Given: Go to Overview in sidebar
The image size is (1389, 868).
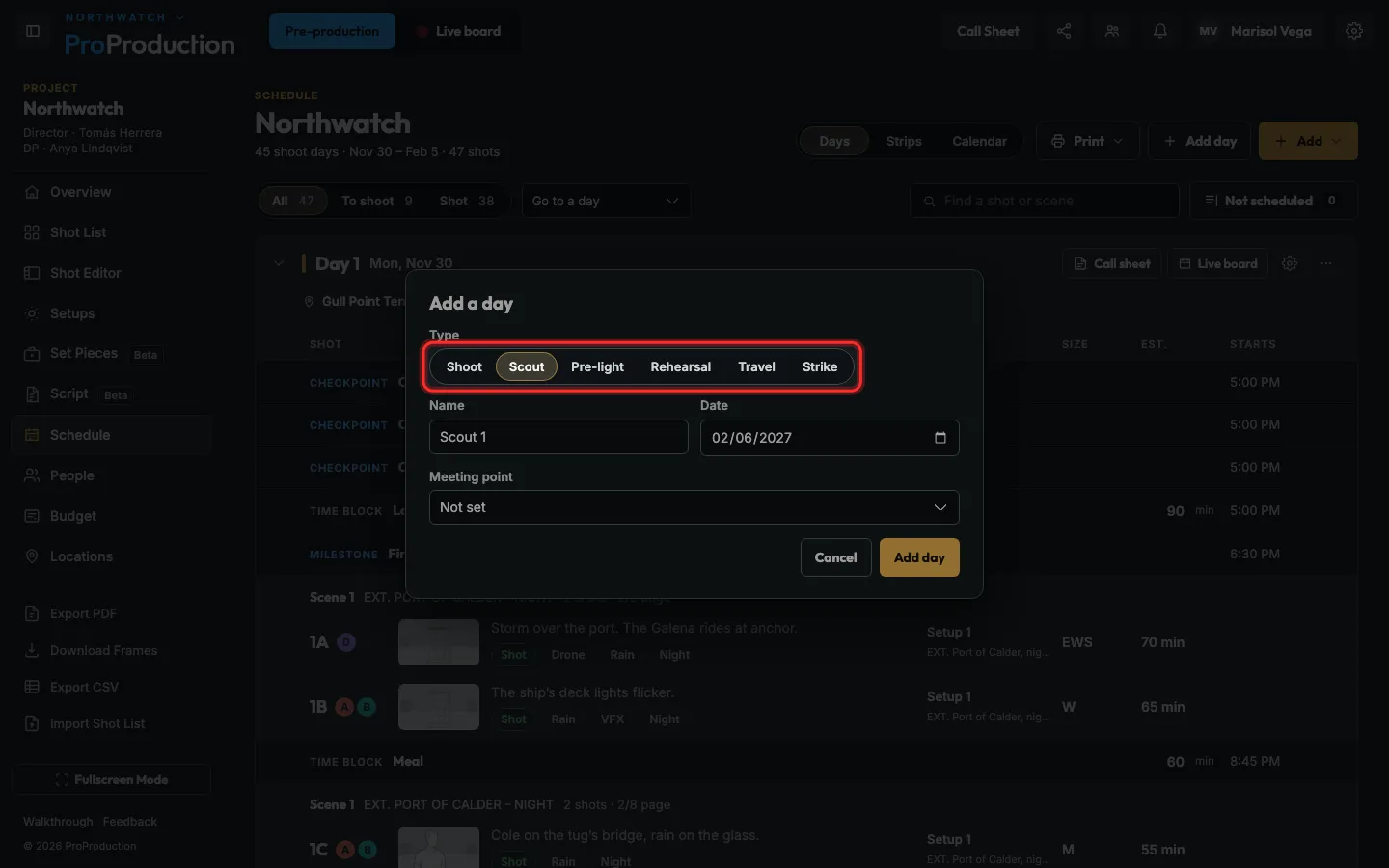Looking at the screenshot, I should tap(111, 192).
